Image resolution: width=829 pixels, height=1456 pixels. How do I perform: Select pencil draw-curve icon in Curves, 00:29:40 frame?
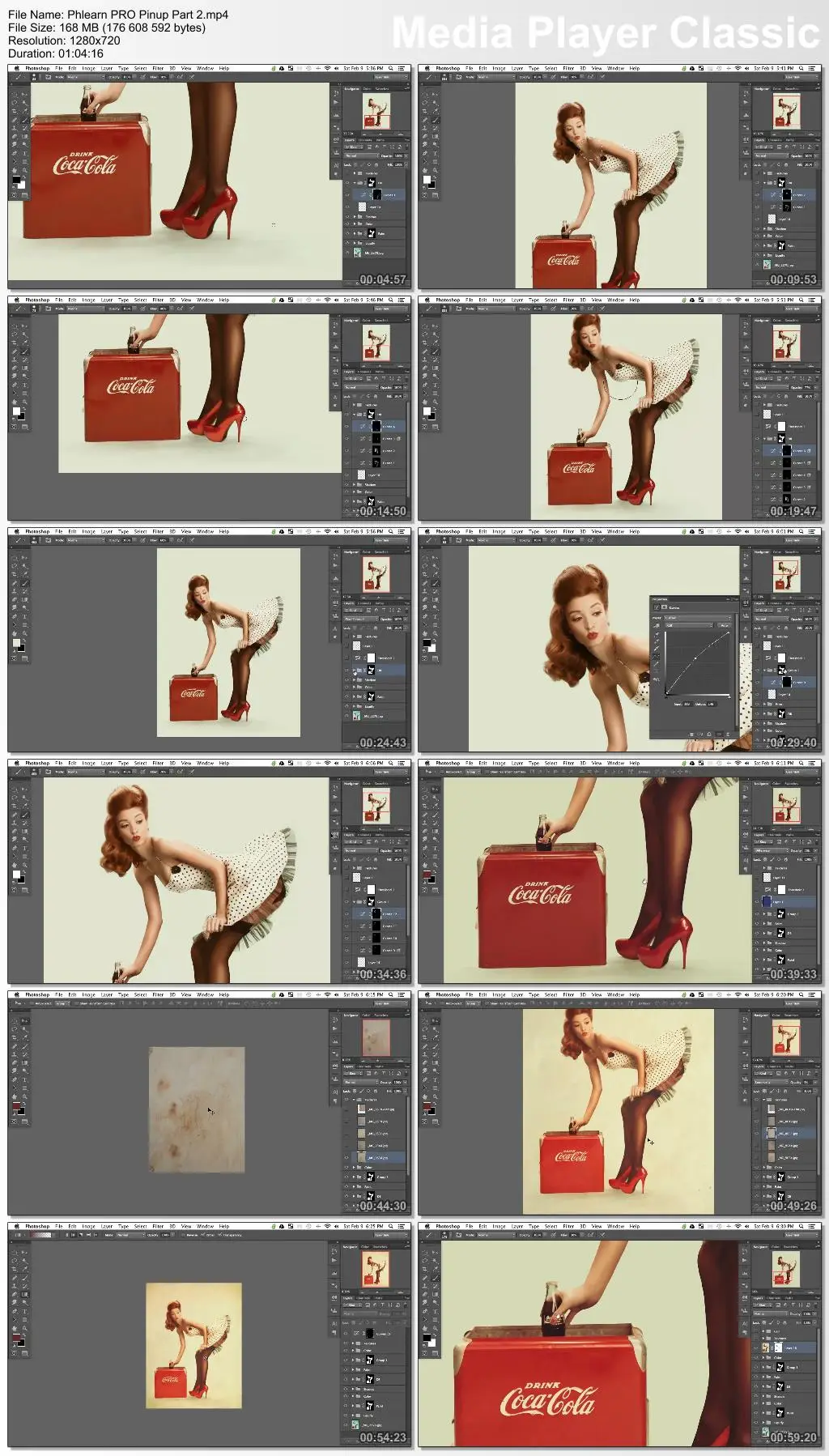pos(657,664)
